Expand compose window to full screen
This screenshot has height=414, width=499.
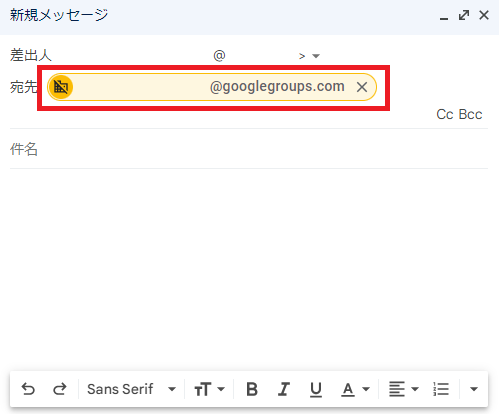coord(464,15)
